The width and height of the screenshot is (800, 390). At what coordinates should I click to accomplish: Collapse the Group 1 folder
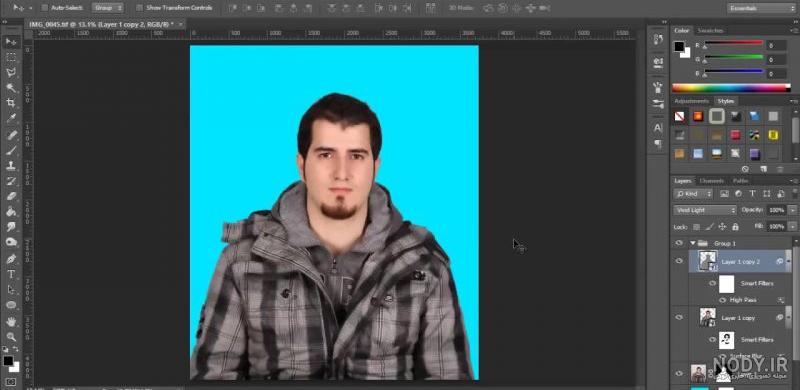point(693,243)
